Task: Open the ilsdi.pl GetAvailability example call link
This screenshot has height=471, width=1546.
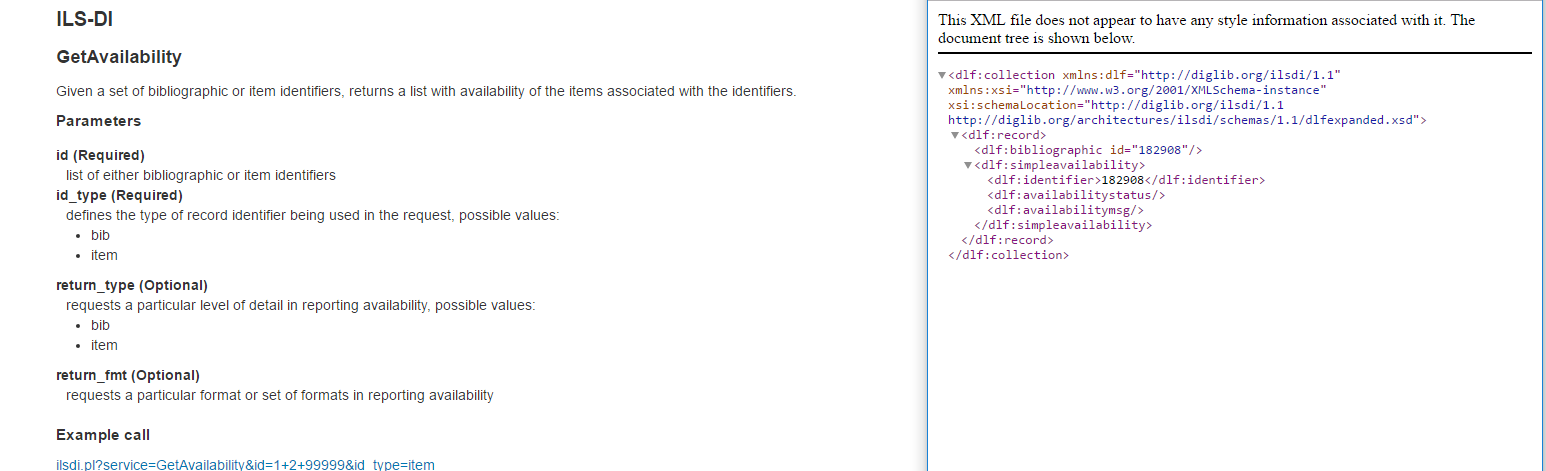Action: [x=245, y=464]
